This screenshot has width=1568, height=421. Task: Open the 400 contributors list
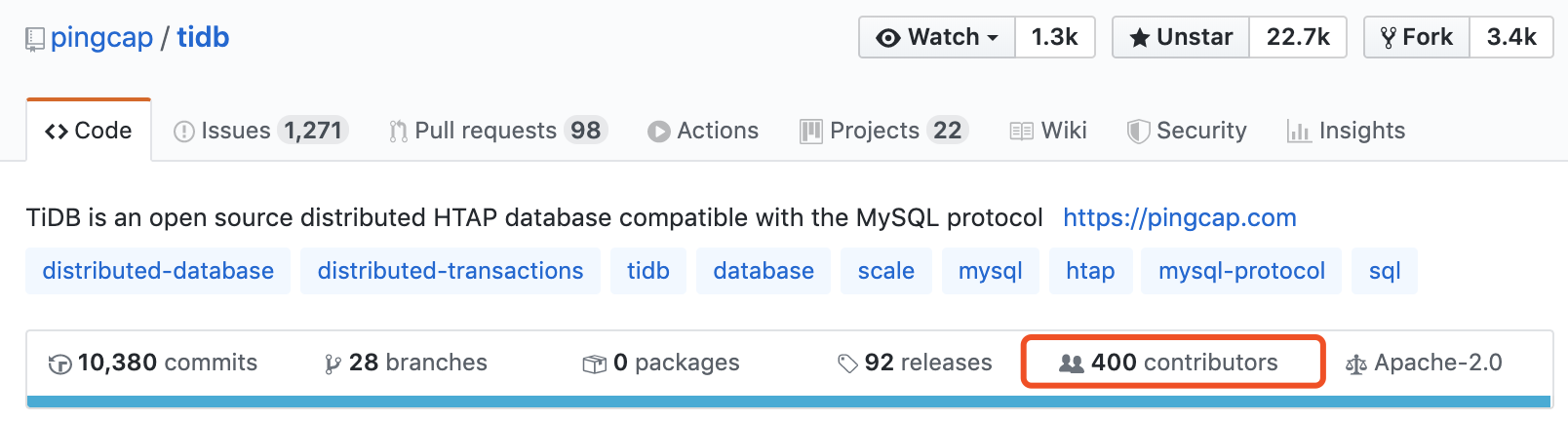1171,363
